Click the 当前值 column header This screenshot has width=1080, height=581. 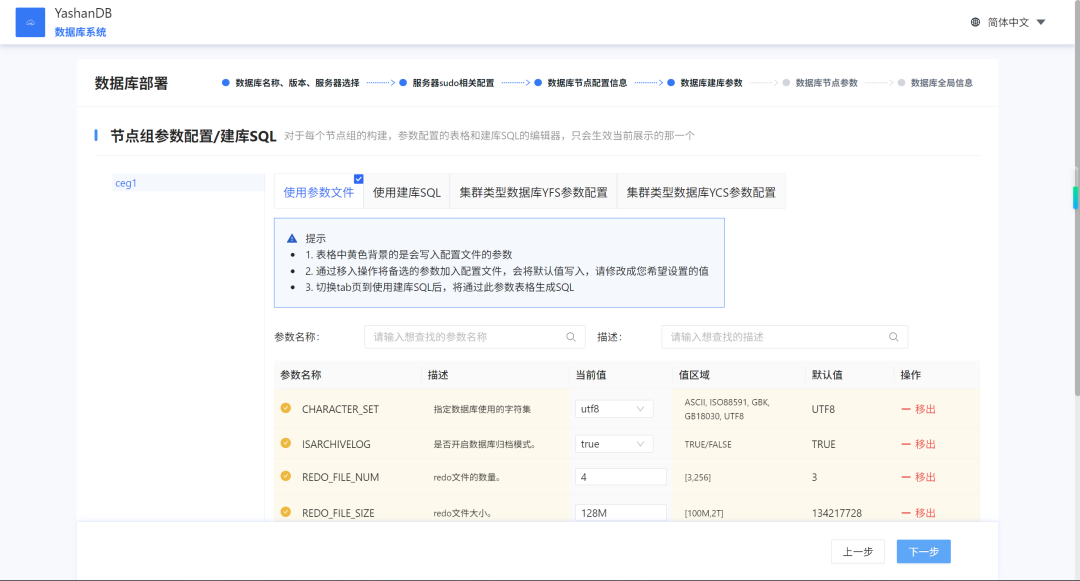(x=591, y=374)
